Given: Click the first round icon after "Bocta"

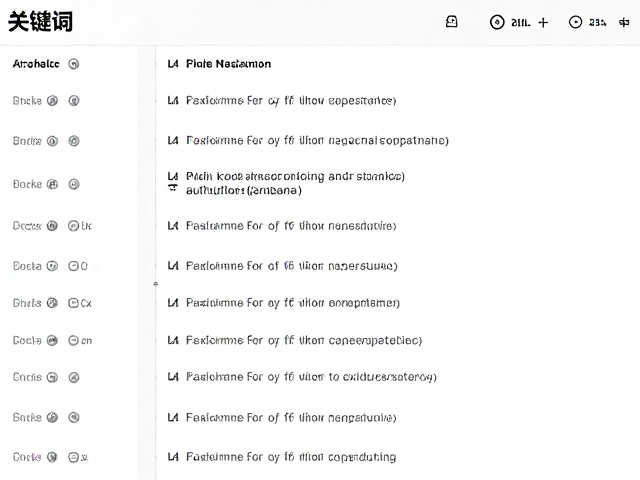Looking at the screenshot, I should [x=52, y=266].
